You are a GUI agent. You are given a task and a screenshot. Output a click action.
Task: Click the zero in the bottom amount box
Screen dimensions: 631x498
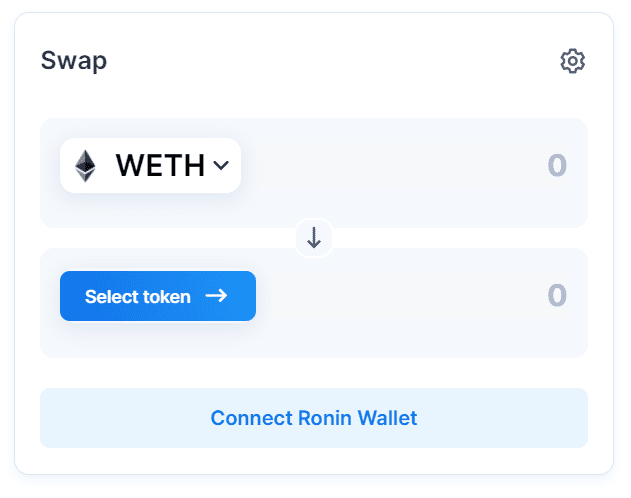(x=557, y=296)
